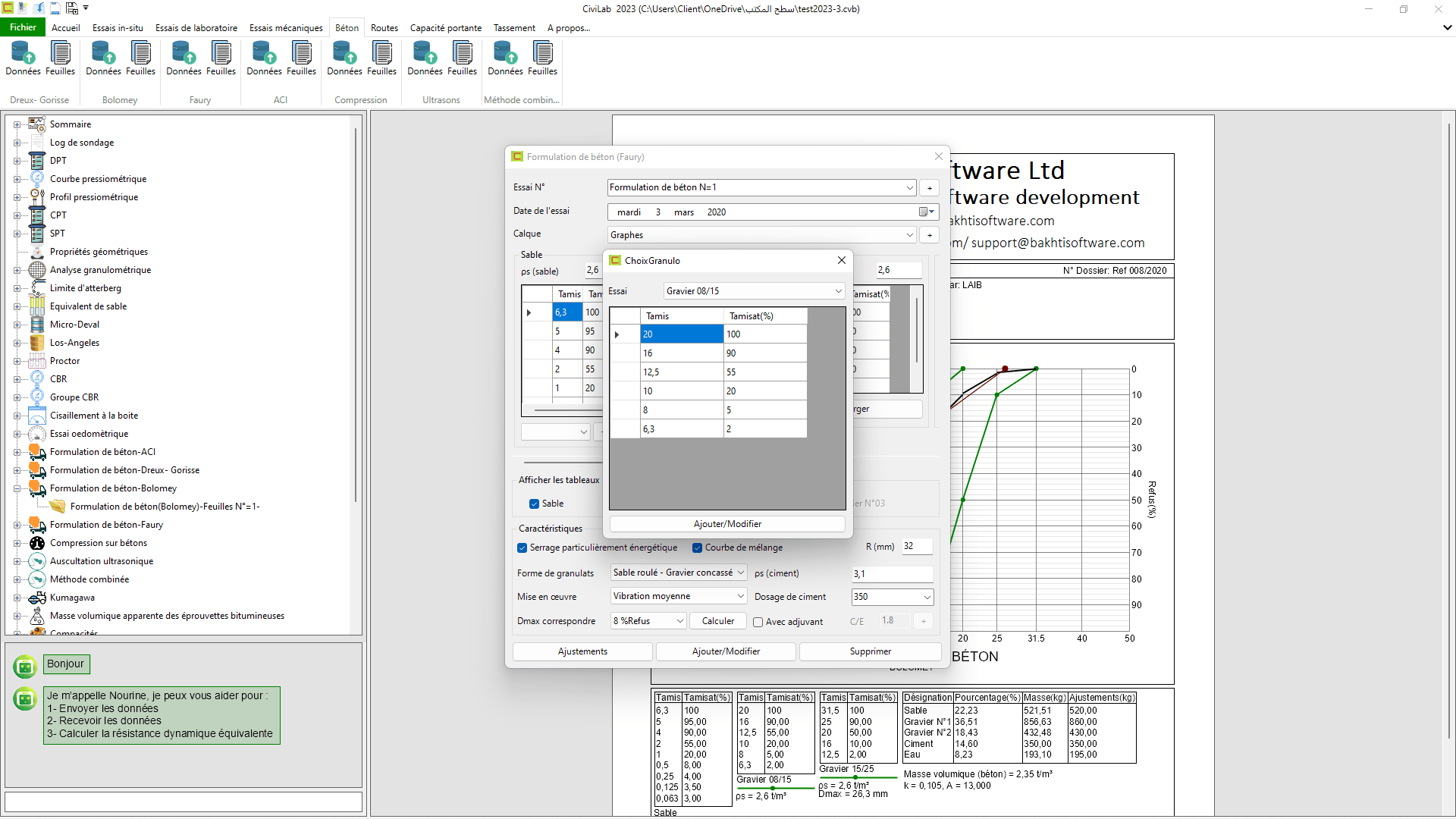1456x819 pixels.
Task: Select the Micro-Deval tree icon
Action: (37, 325)
